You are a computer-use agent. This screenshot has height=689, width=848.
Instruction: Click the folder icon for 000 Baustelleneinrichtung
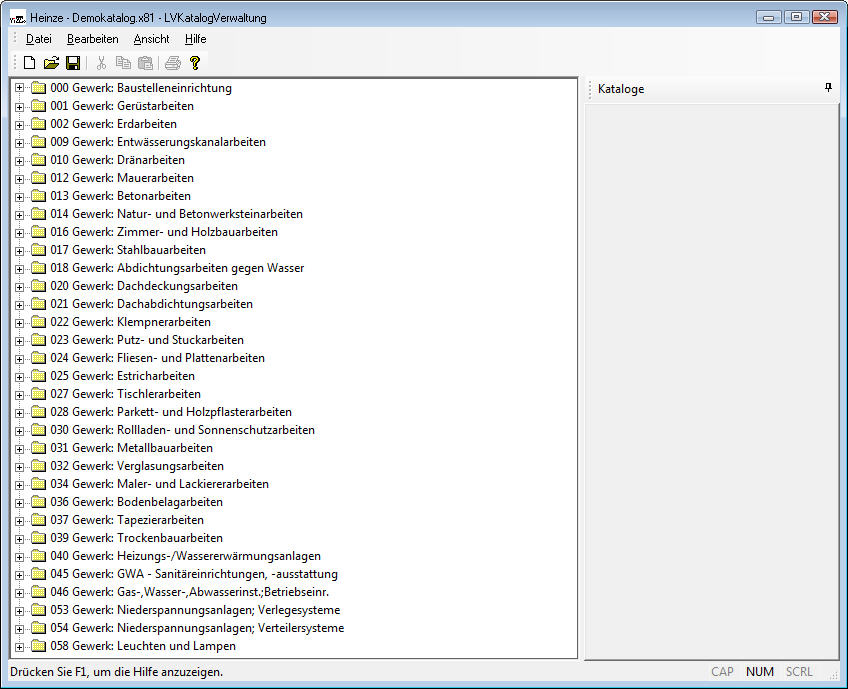coord(38,88)
